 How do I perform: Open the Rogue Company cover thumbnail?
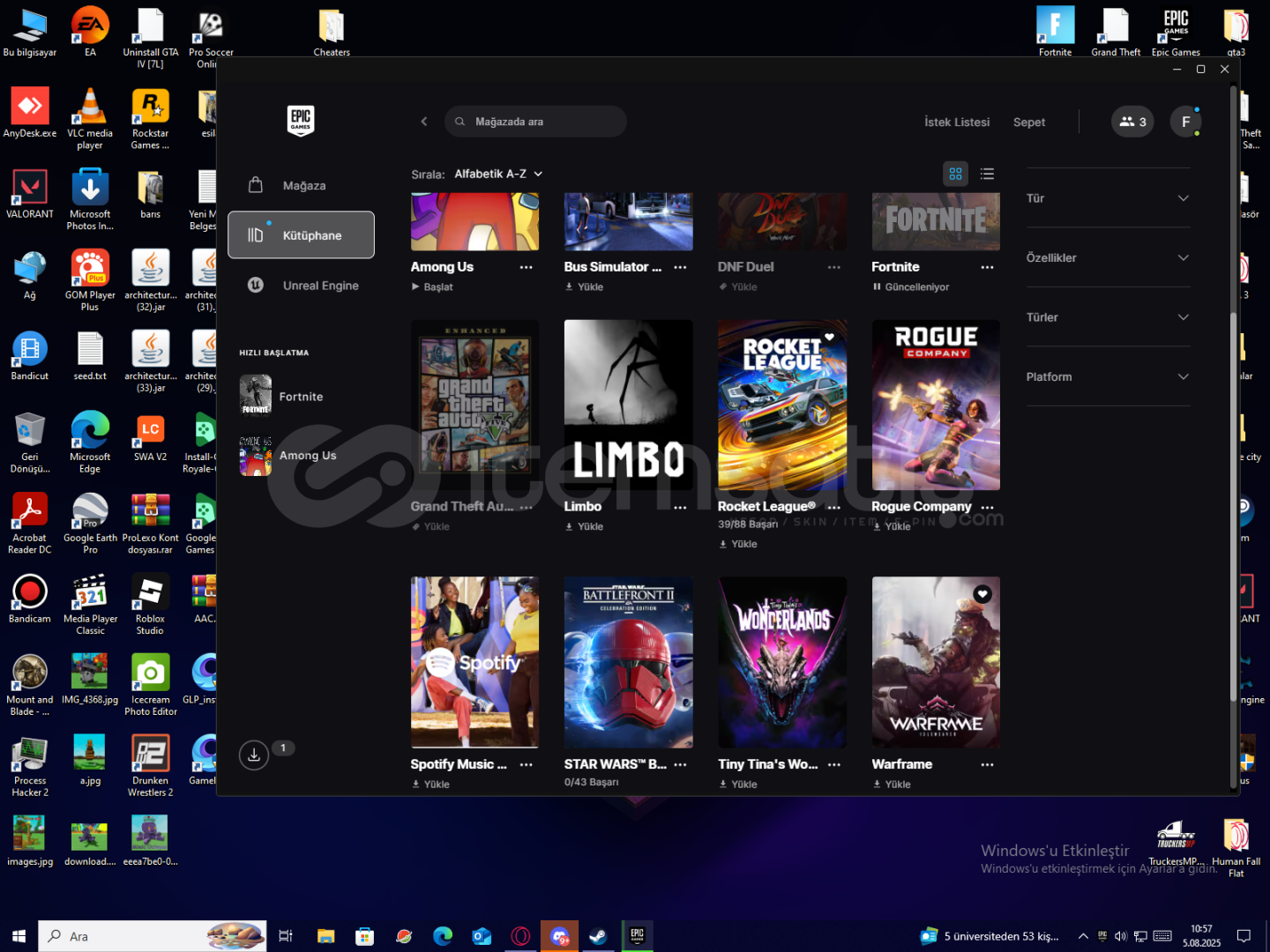pos(936,405)
